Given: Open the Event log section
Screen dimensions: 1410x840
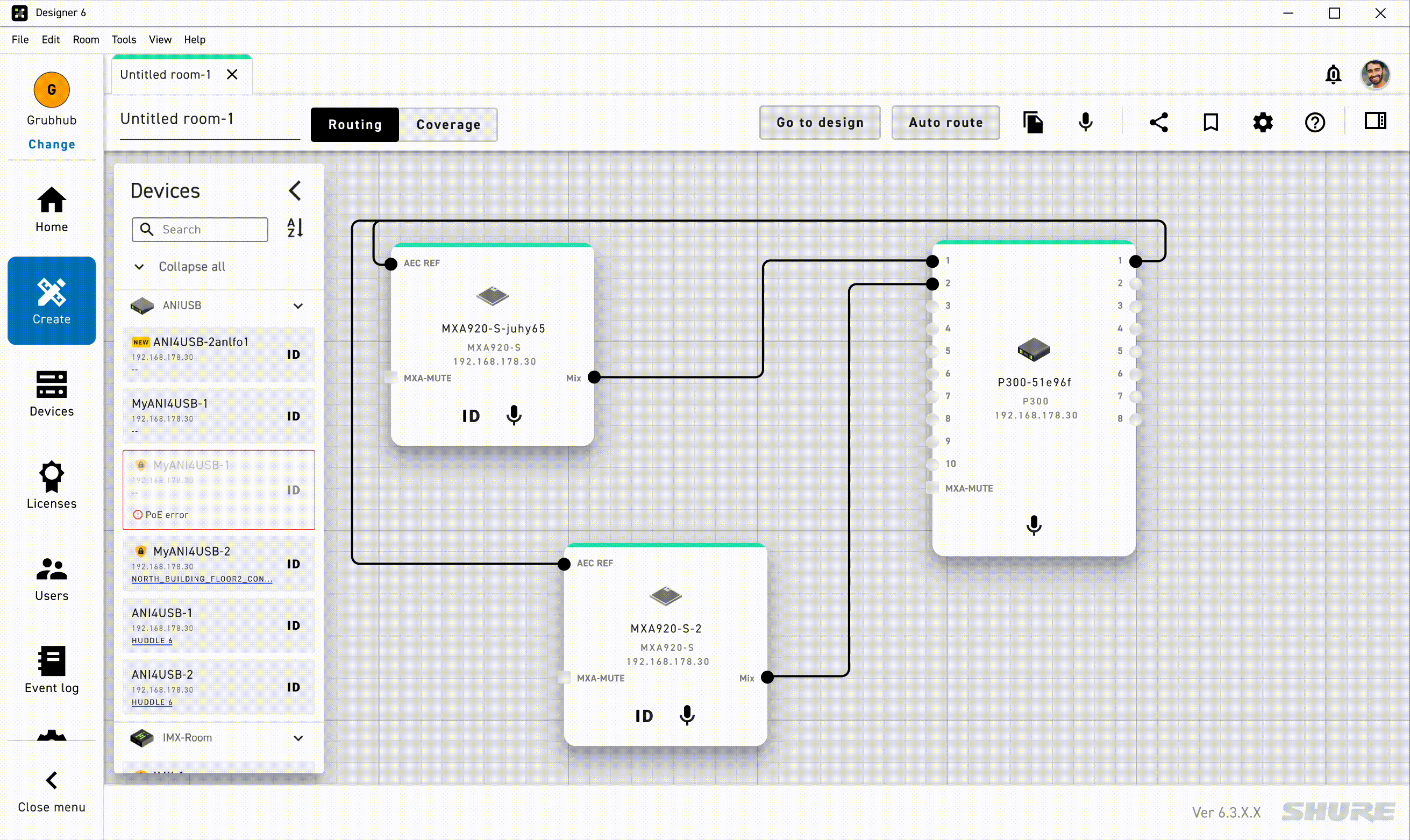Looking at the screenshot, I should pyautogui.click(x=52, y=670).
